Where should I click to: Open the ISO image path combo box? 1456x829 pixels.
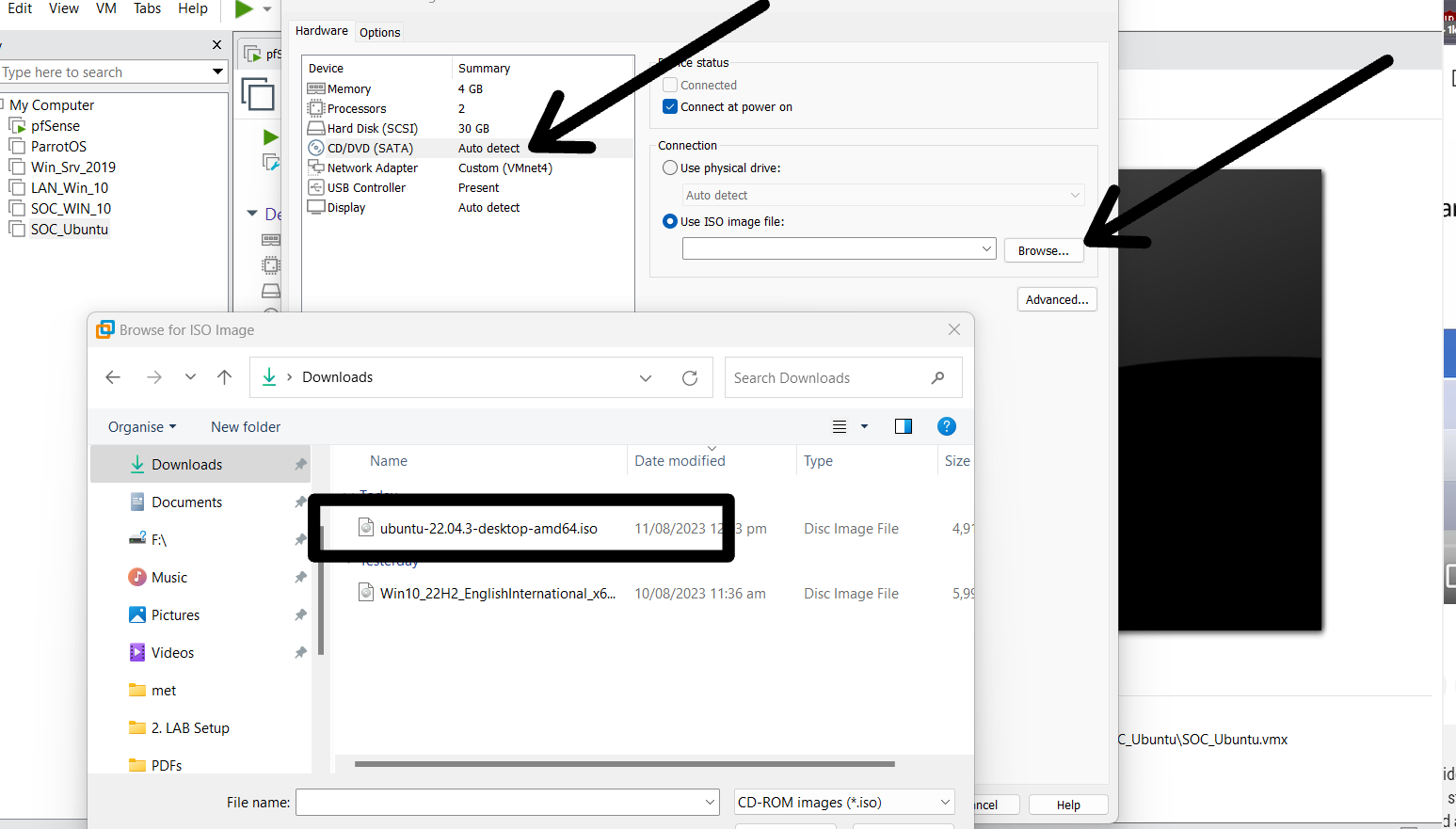[839, 248]
